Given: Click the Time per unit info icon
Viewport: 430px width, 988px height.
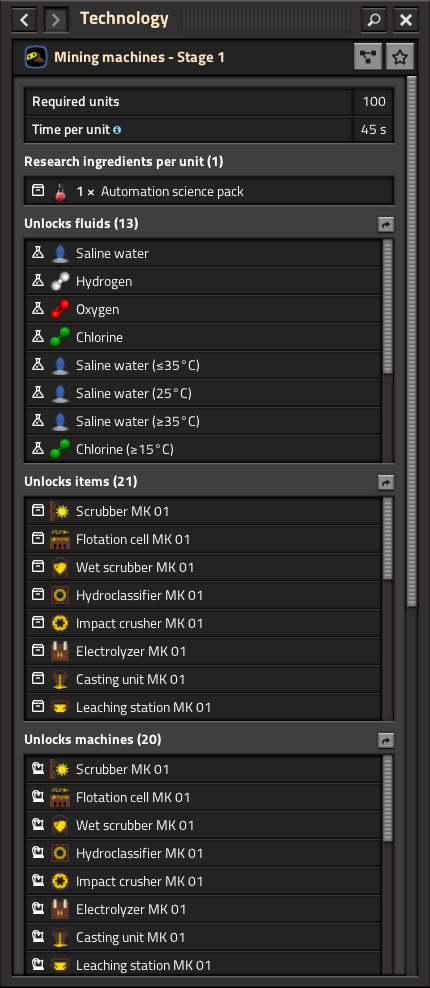Looking at the screenshot, I should coord(117,130).
